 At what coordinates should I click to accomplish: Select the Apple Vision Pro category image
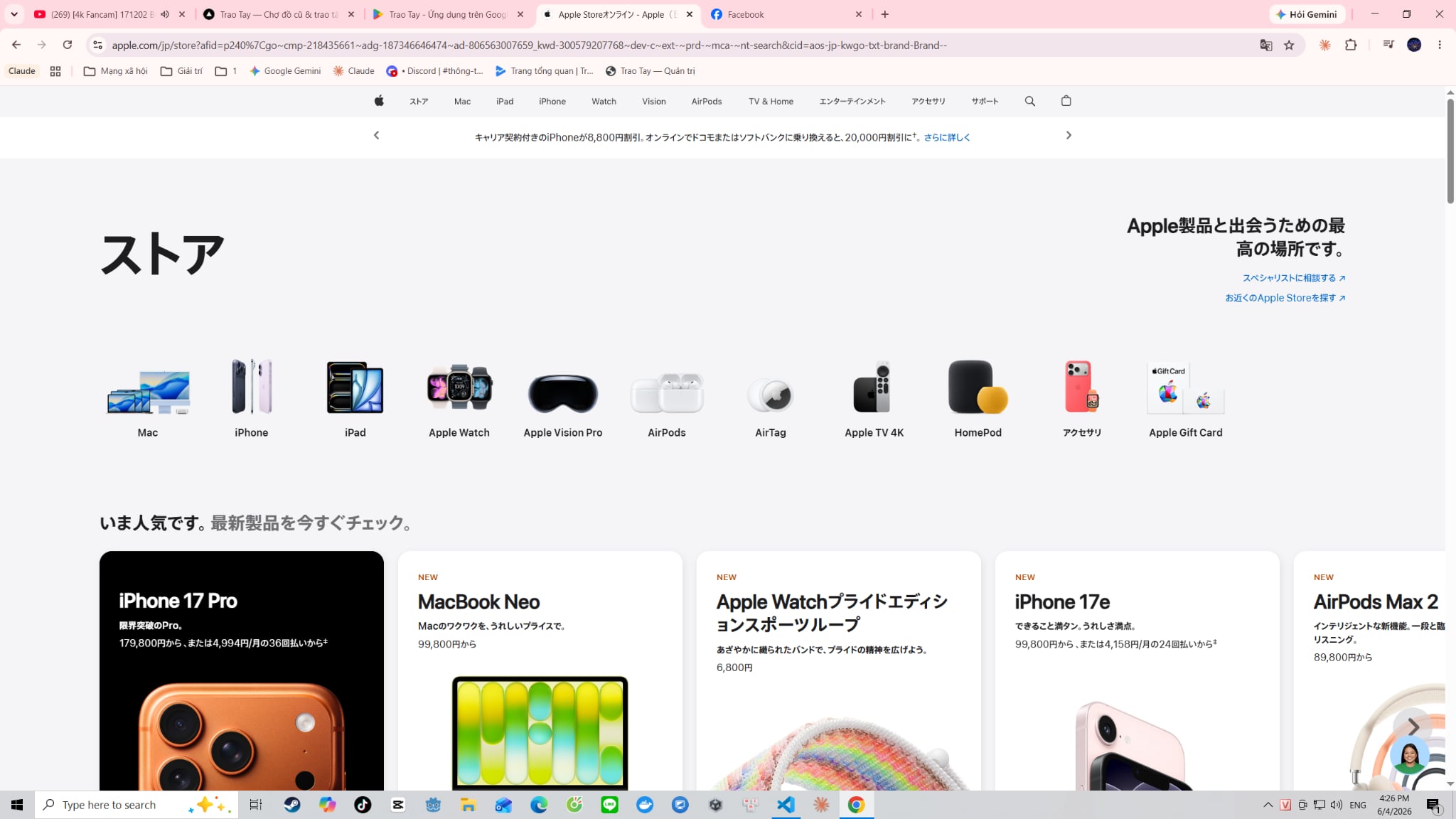(563, 393)
